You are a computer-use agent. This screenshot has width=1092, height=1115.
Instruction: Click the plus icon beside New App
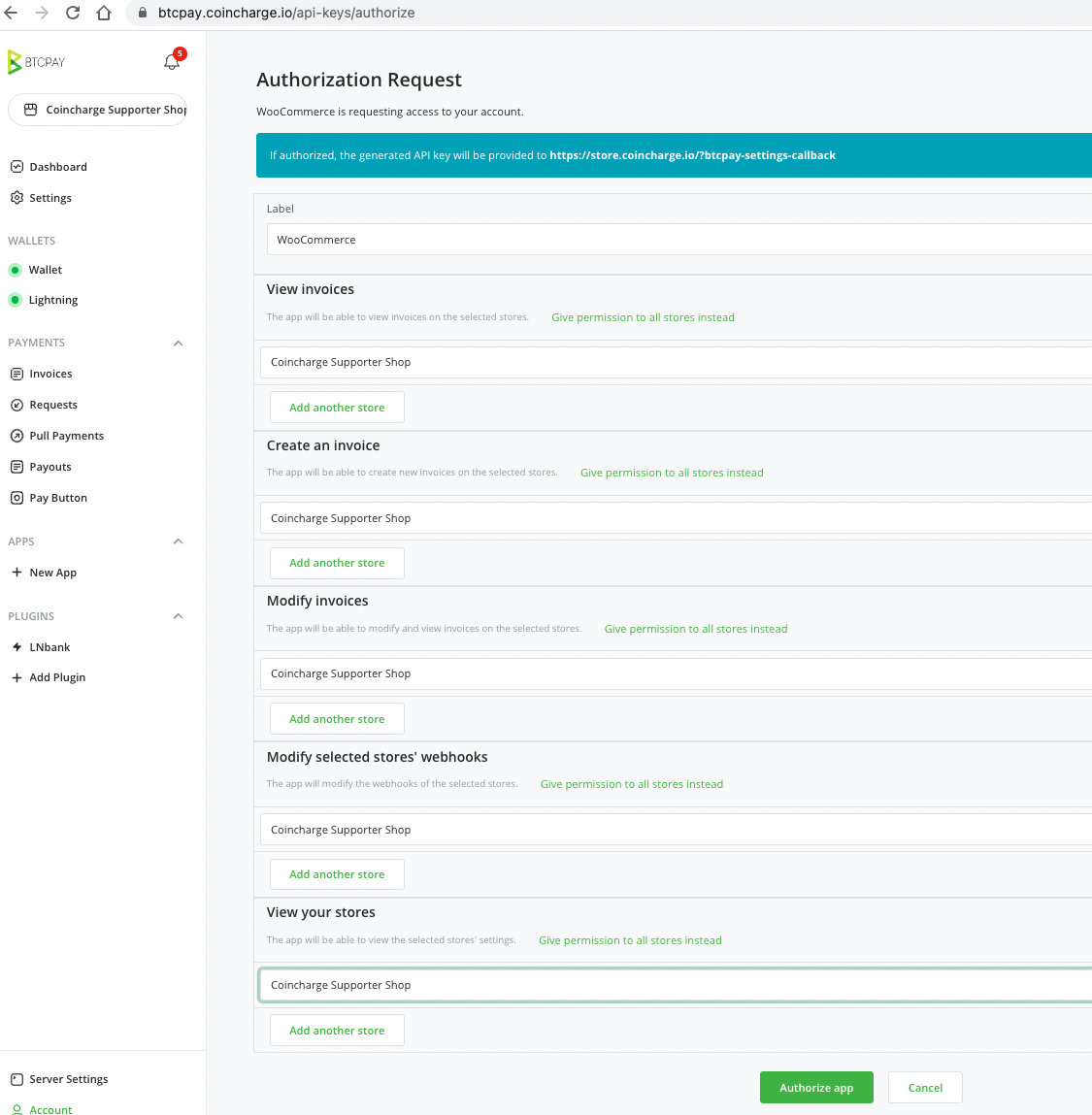coord(17,573)
